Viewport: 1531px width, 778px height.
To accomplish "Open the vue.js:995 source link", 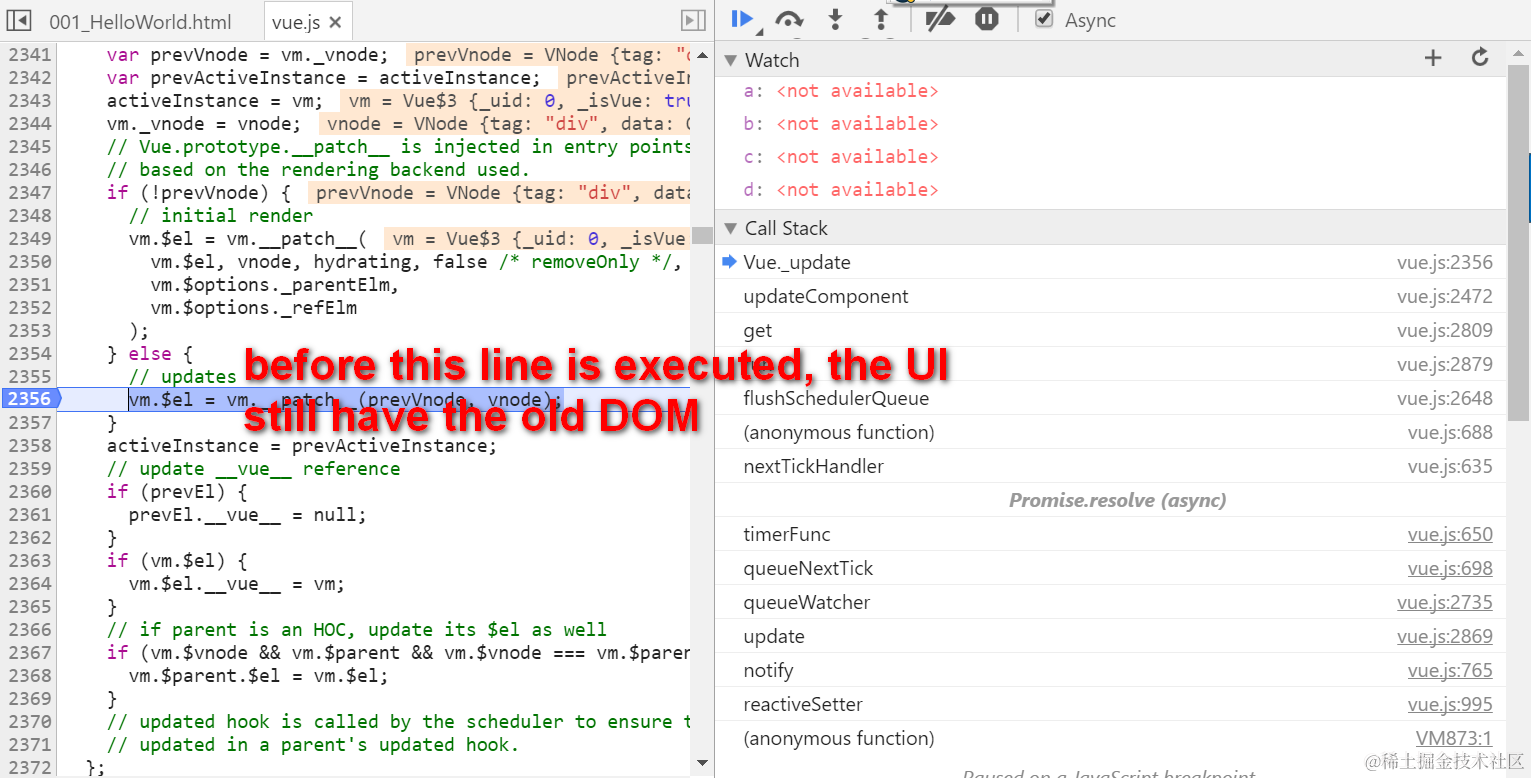I will coord(1450,704).
